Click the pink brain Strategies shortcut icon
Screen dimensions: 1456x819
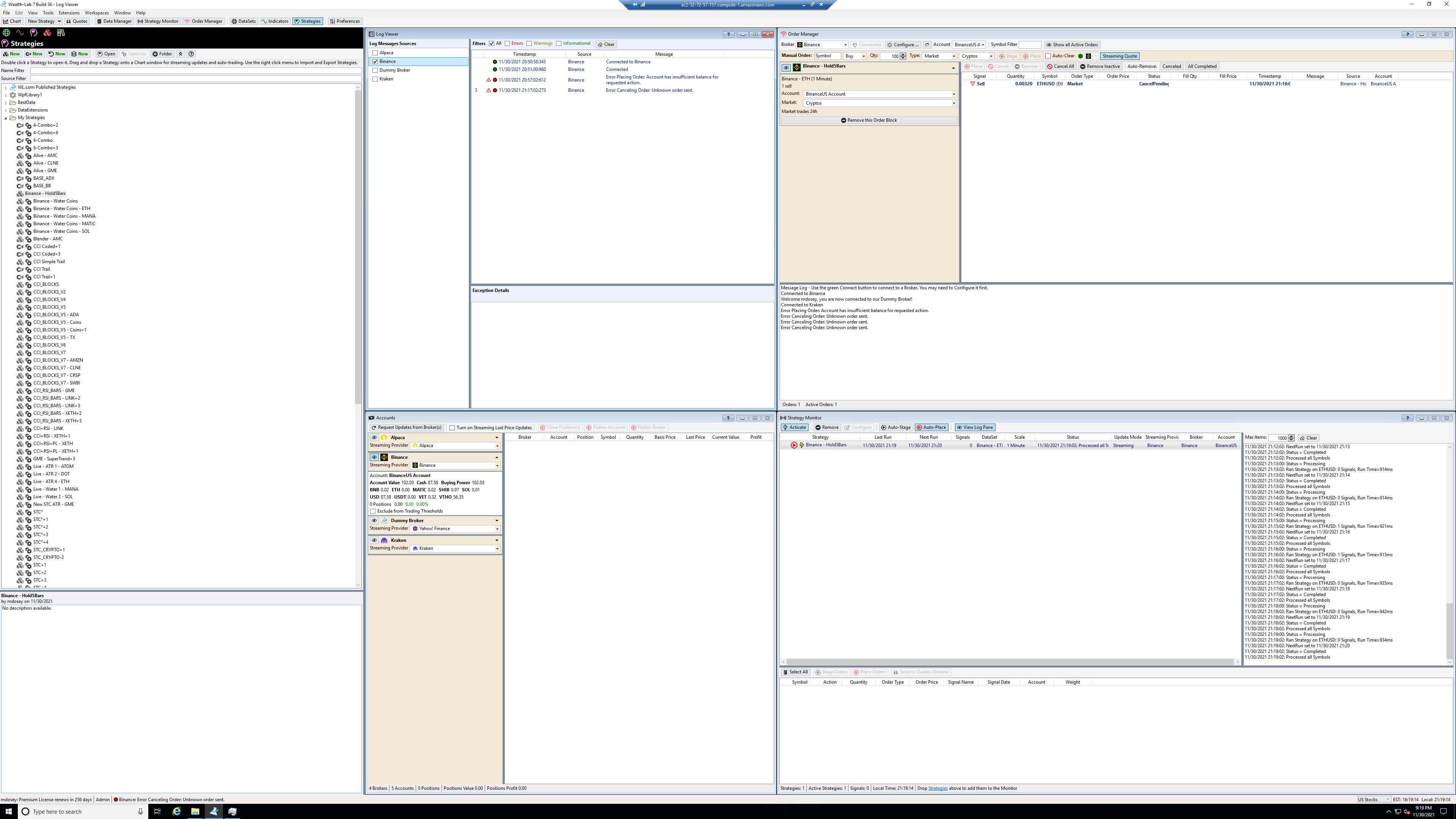(x=33, y=32)
